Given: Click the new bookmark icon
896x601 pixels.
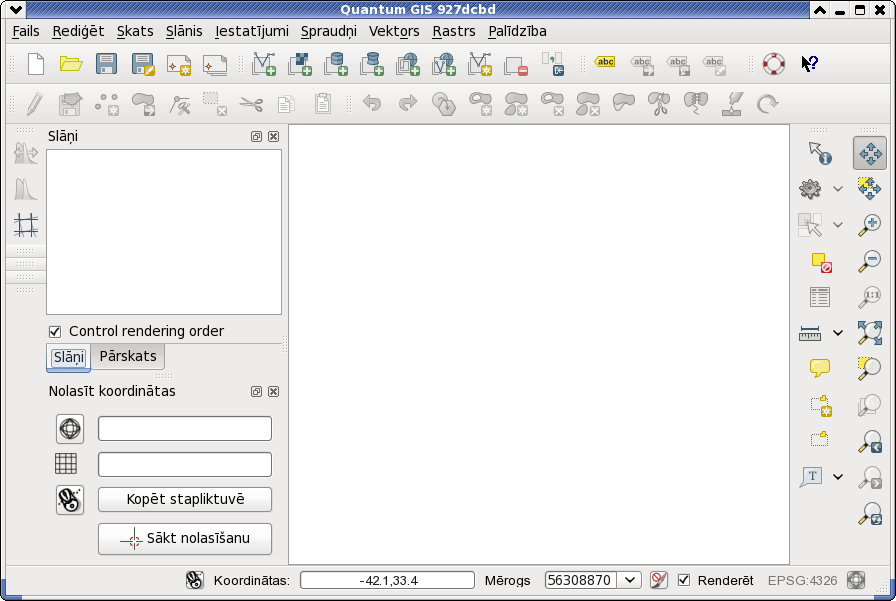Looking at the screenshot, I should (821, 405).
